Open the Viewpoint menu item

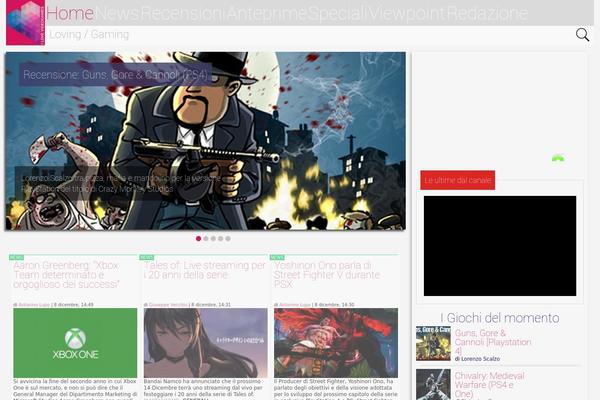[407, 13]
